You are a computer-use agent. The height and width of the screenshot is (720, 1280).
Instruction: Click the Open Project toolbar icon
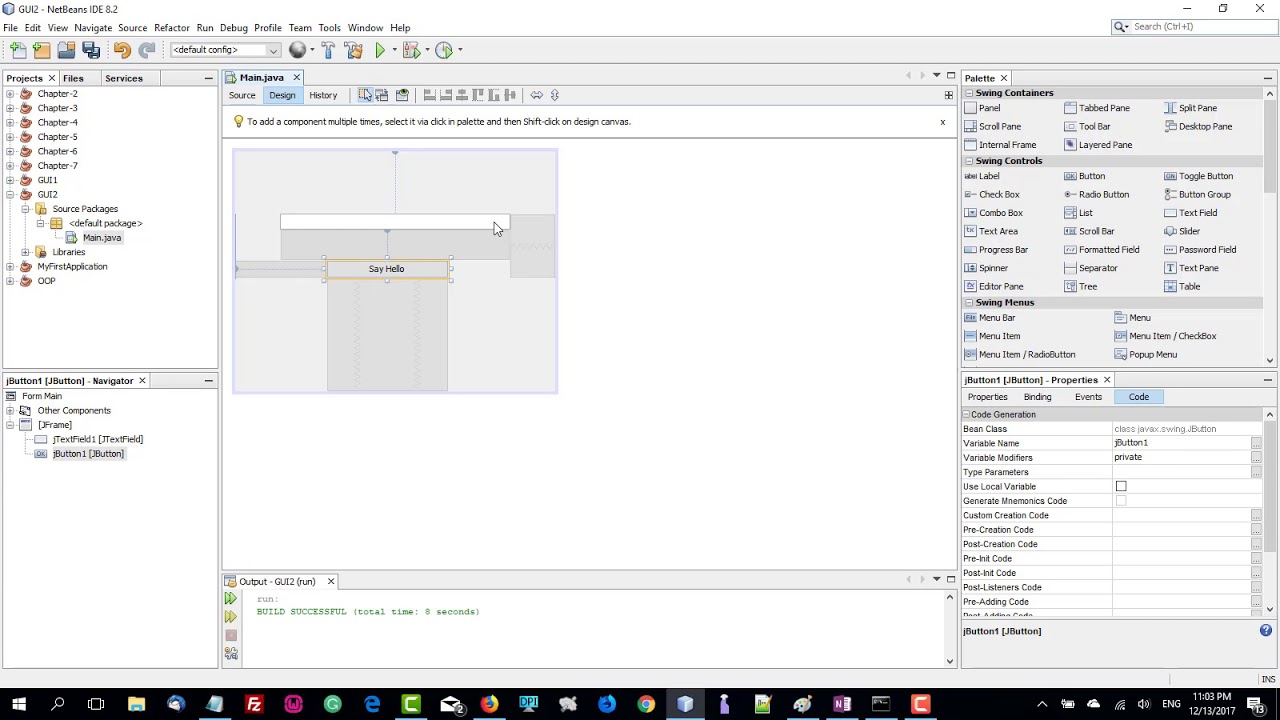tap(66, 50)
